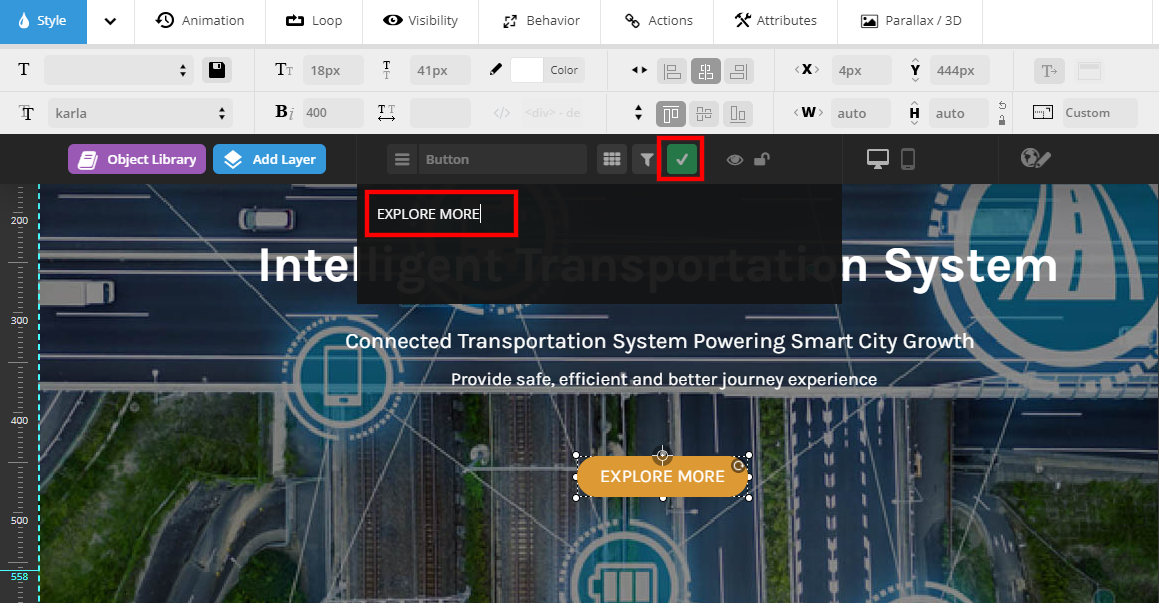Viewport: 1159px width, 603px height.
Task: Click the layer size preset icon
Action: [x=1042, y=113]
